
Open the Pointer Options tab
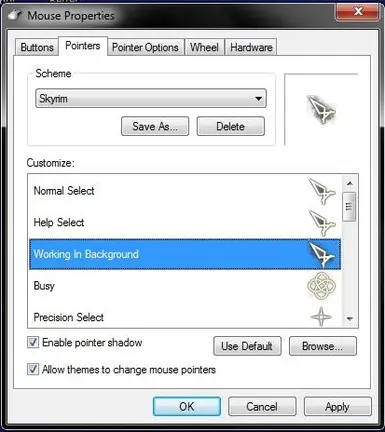pyautogui.click(x=145, y=47)
